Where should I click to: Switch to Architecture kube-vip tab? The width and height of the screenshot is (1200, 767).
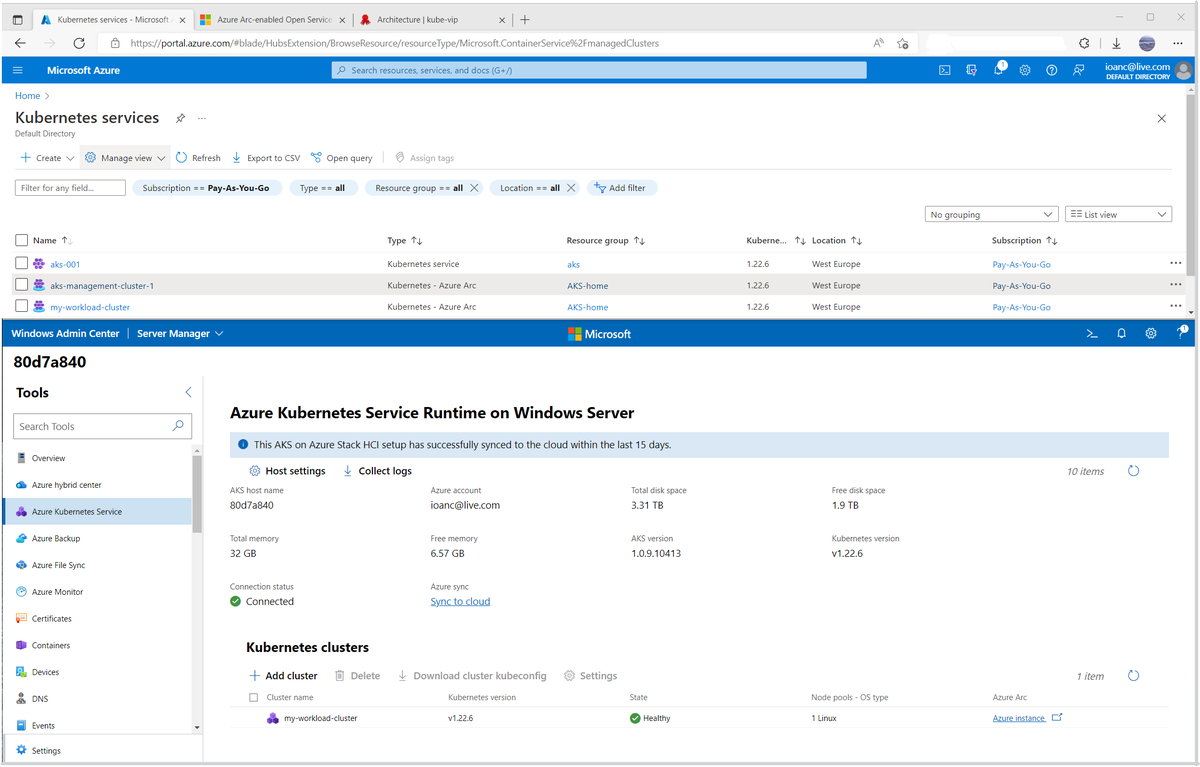tap(432, 19)
